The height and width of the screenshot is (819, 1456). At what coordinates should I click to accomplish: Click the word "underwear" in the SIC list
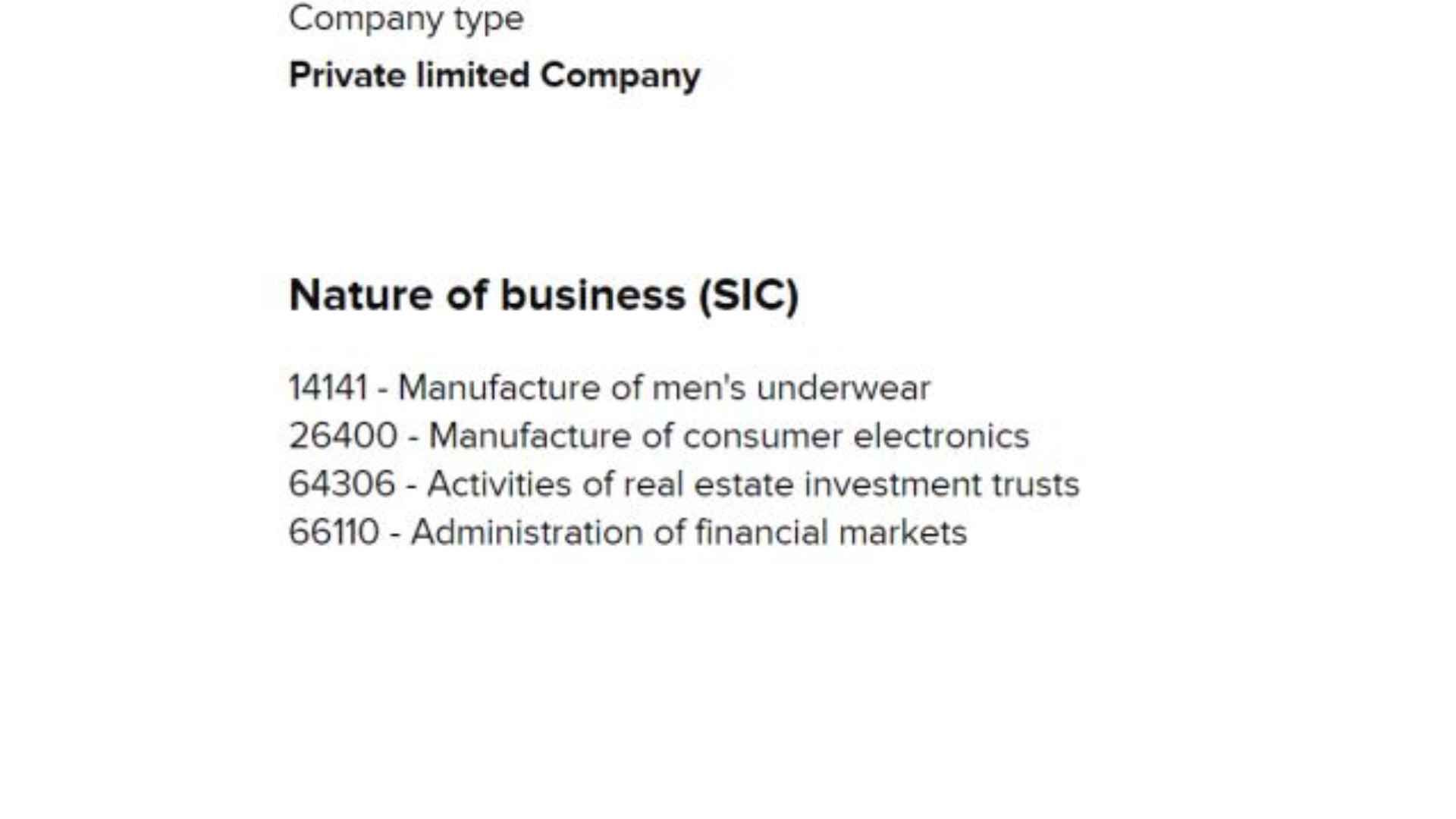click(x=843, y=388)
